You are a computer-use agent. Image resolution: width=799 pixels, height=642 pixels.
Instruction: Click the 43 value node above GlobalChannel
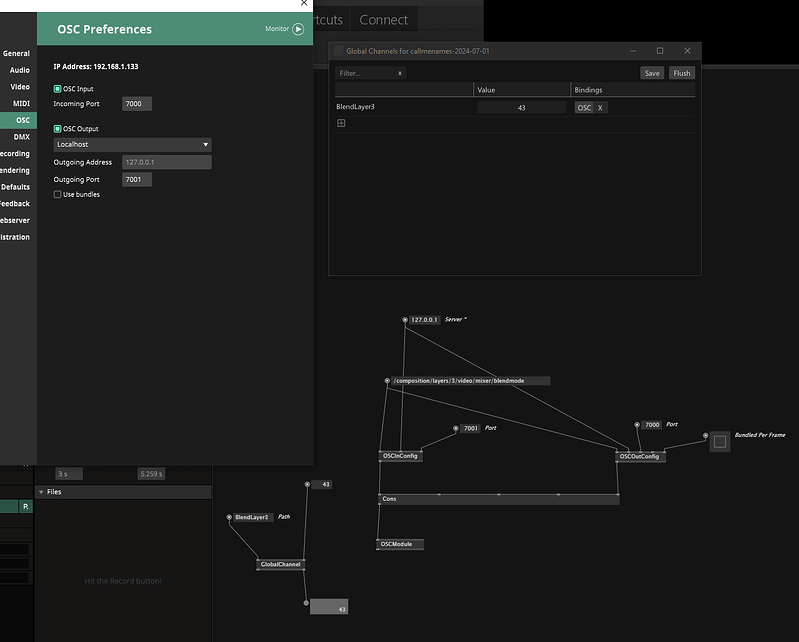322,485
